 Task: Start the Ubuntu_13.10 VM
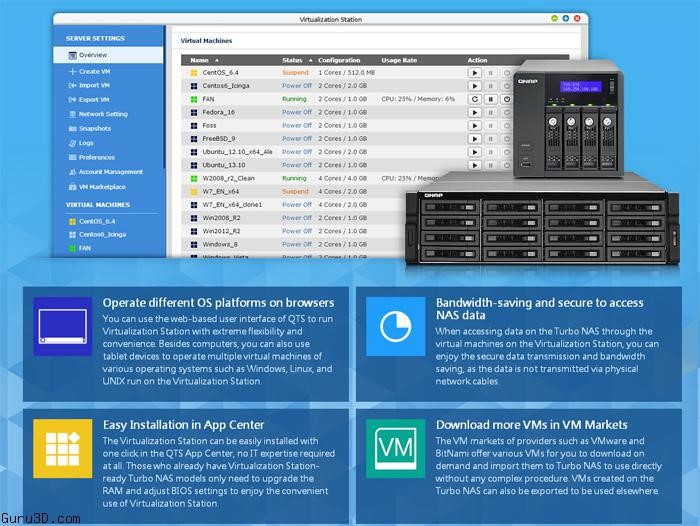coord(475,165)
